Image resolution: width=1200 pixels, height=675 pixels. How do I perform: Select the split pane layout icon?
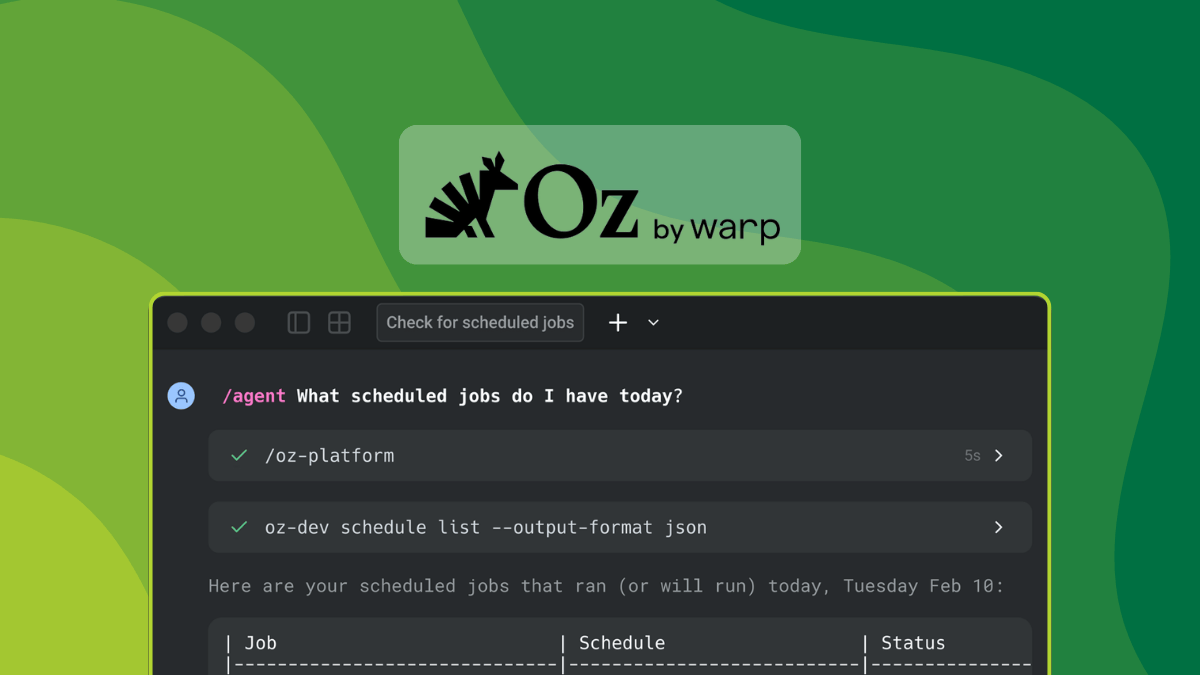pyautogui.click(x=298, y=322)
